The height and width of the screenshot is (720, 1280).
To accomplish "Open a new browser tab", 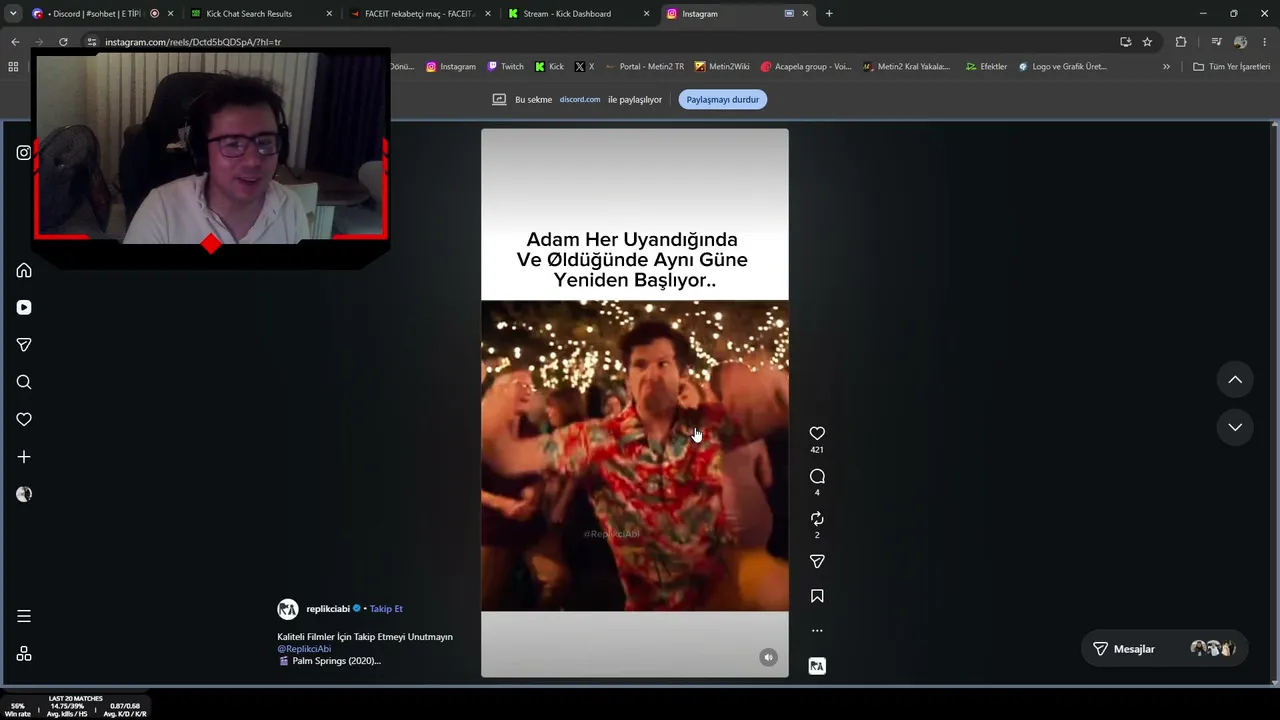I will pyautogui.click(x=829, y=14).
